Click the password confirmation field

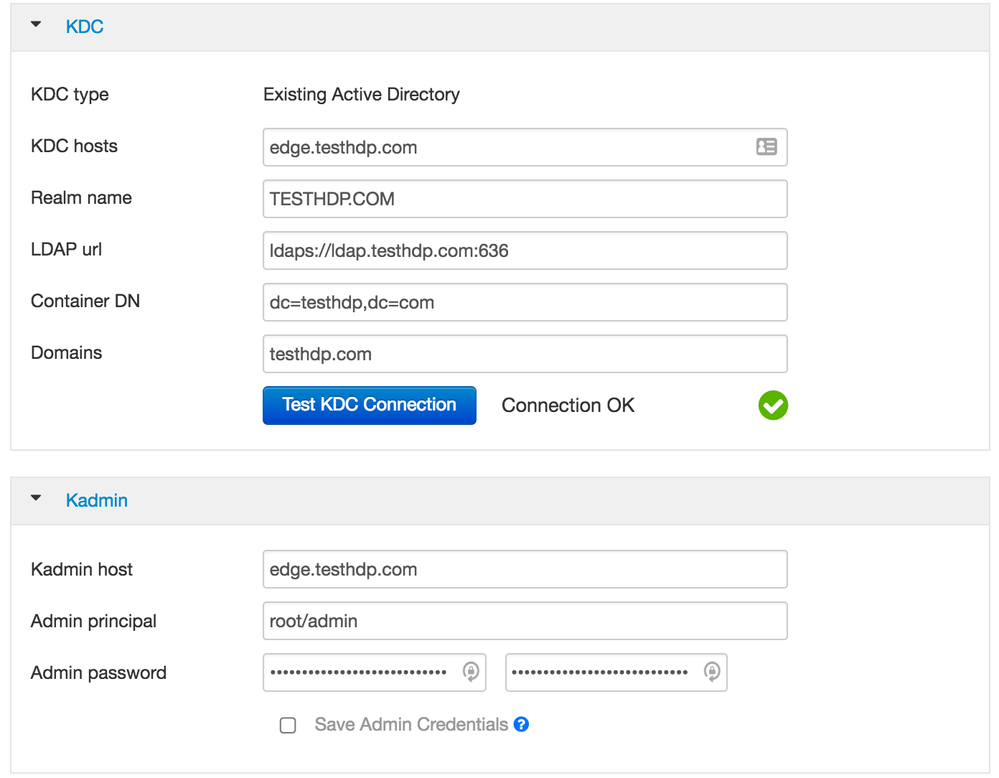pyautogui.click(x=602, y=672)
